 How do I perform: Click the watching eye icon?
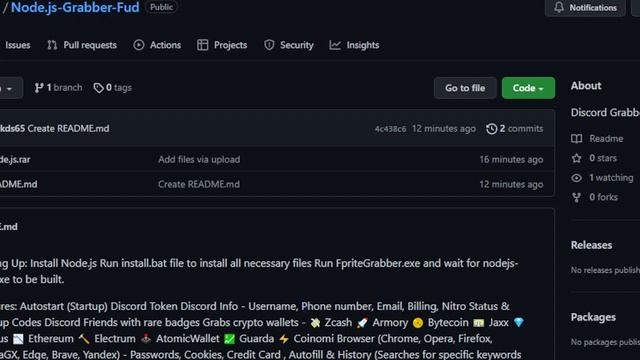[576, 178]
